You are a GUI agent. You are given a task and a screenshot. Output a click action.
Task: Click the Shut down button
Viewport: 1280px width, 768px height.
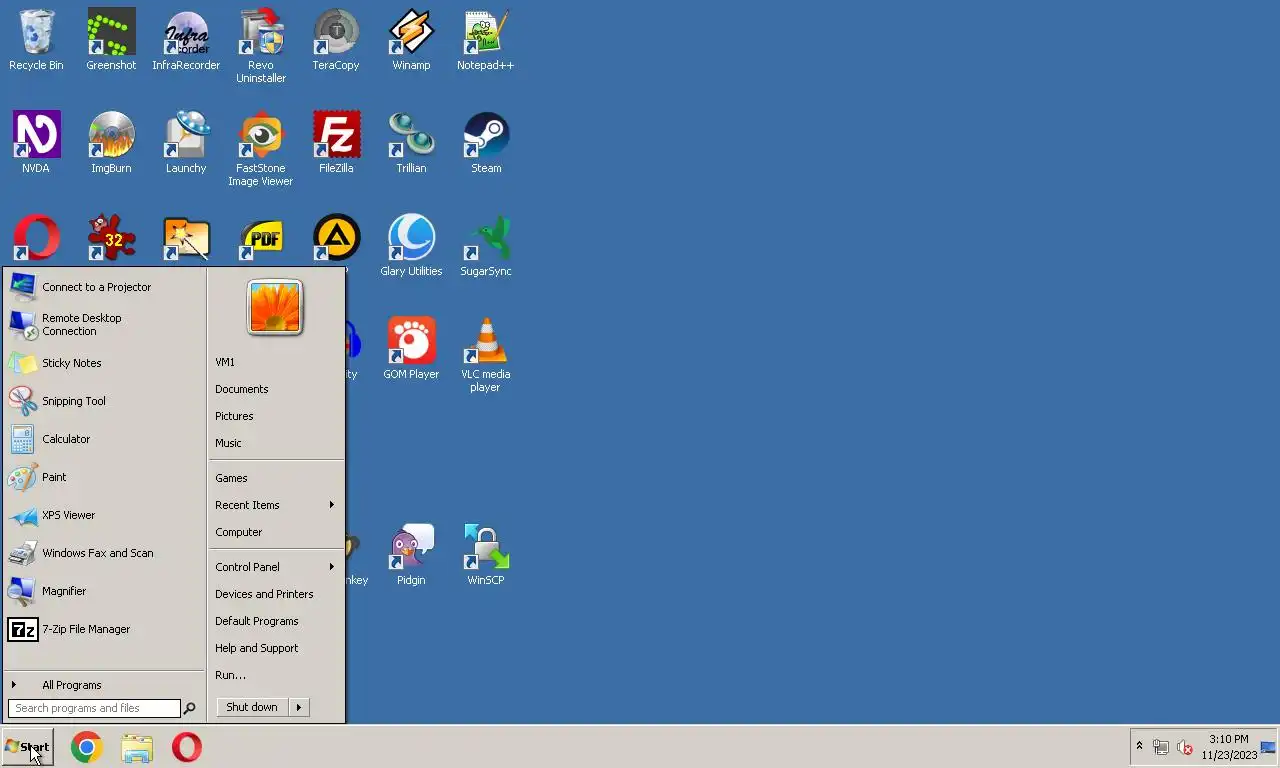point(252,707)
